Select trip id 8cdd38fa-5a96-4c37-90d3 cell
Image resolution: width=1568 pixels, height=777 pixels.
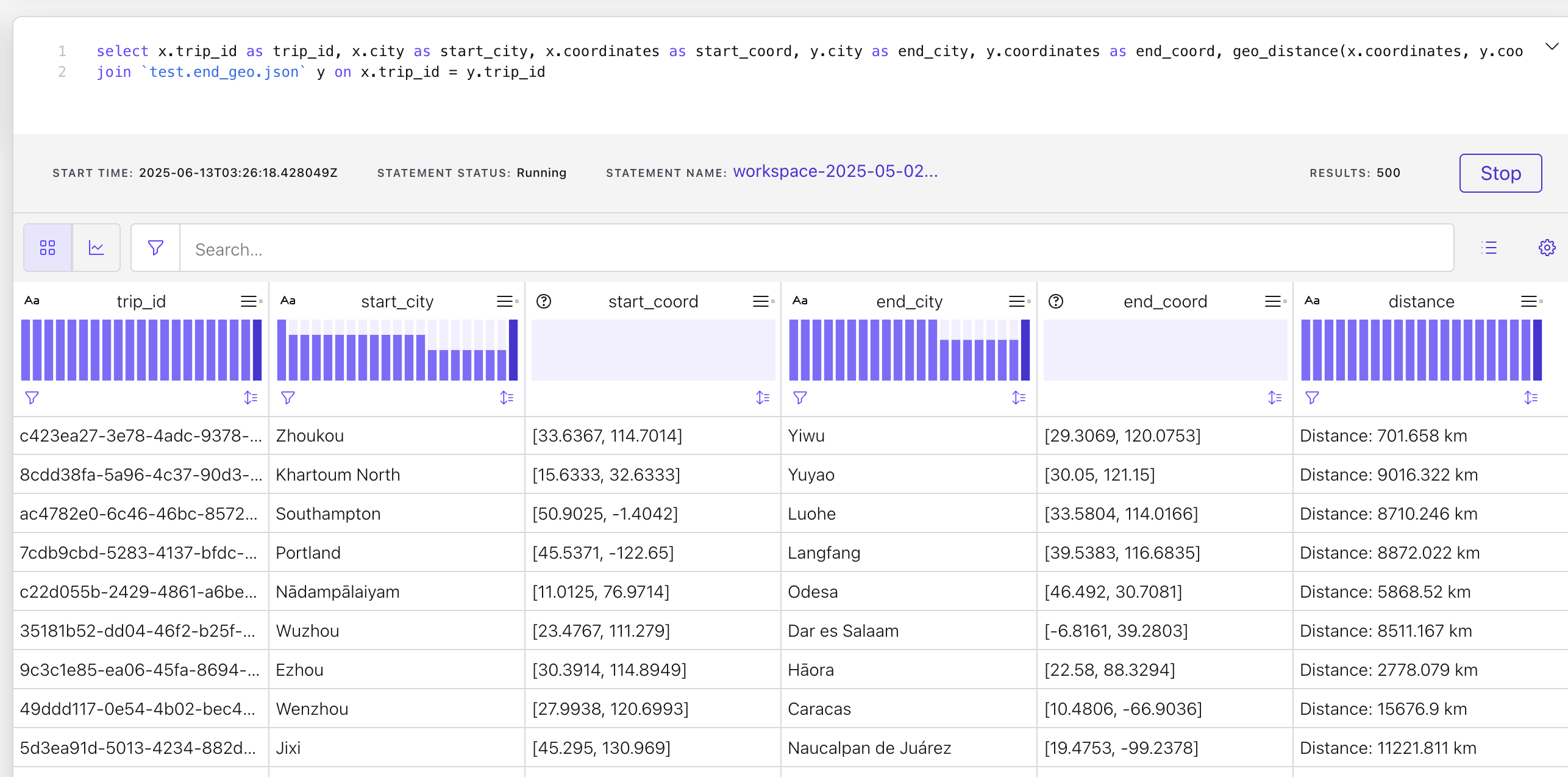(x=141, y=475)
